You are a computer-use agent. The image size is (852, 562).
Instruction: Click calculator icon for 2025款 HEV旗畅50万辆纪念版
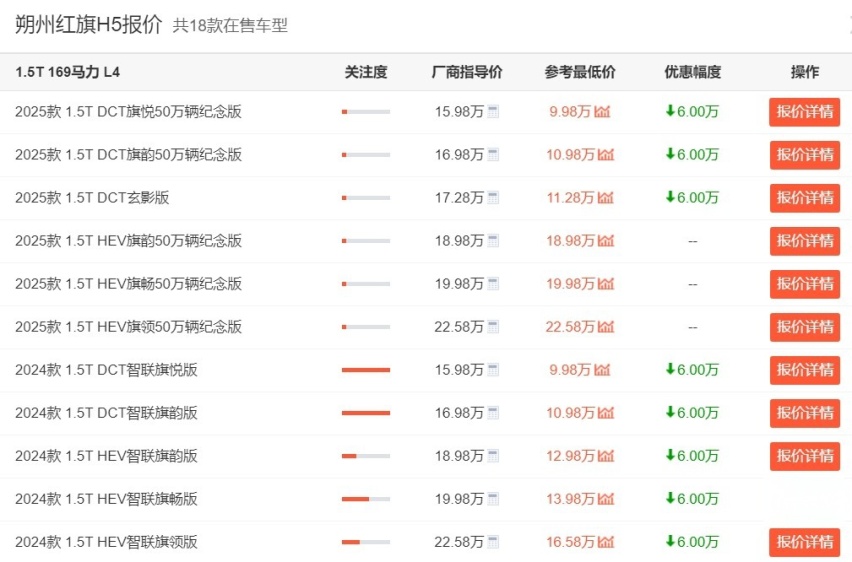click(x=493, y=284)
